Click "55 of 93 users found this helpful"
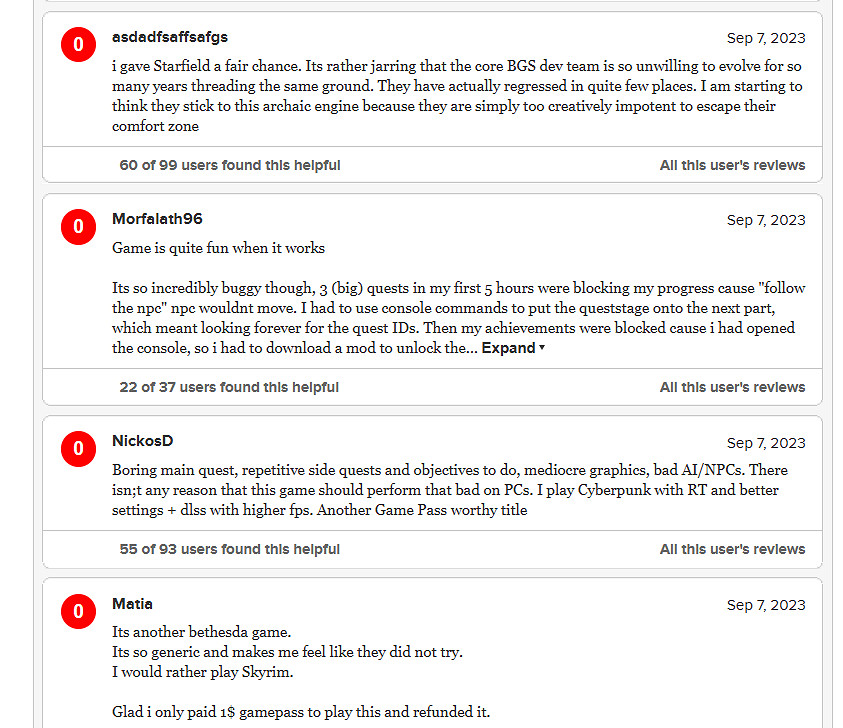843x728 pixels. click(x=230, y=549)
